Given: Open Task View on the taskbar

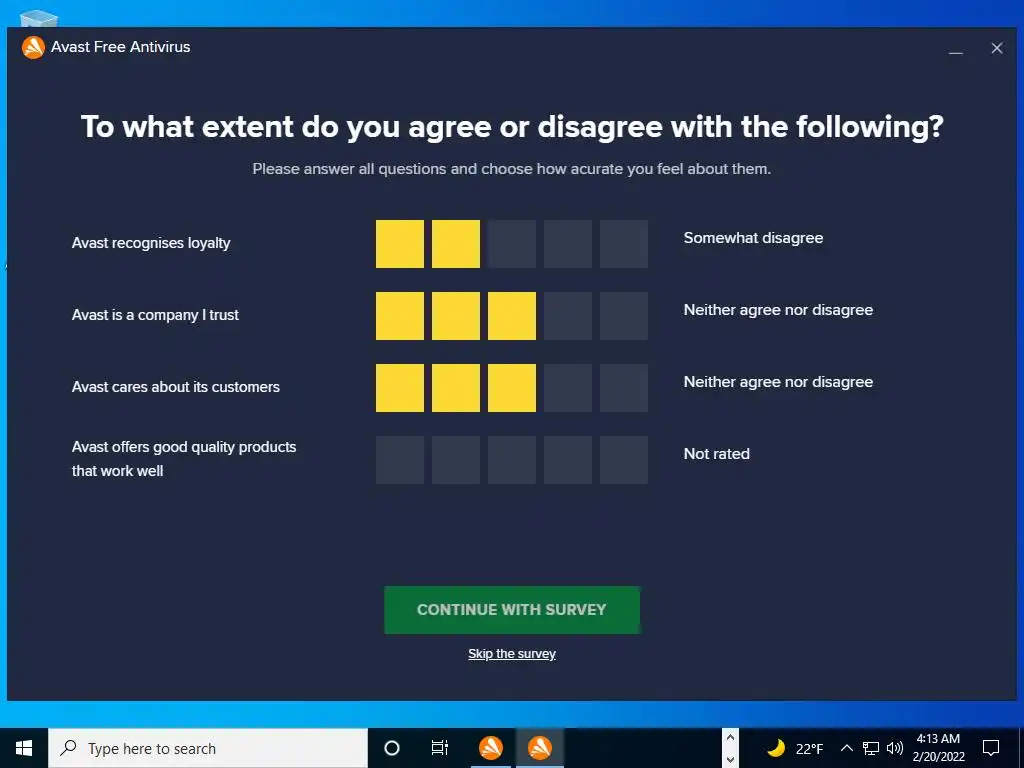Looking at the screenshot, I should pyautogui.click(x=440, y=748).
